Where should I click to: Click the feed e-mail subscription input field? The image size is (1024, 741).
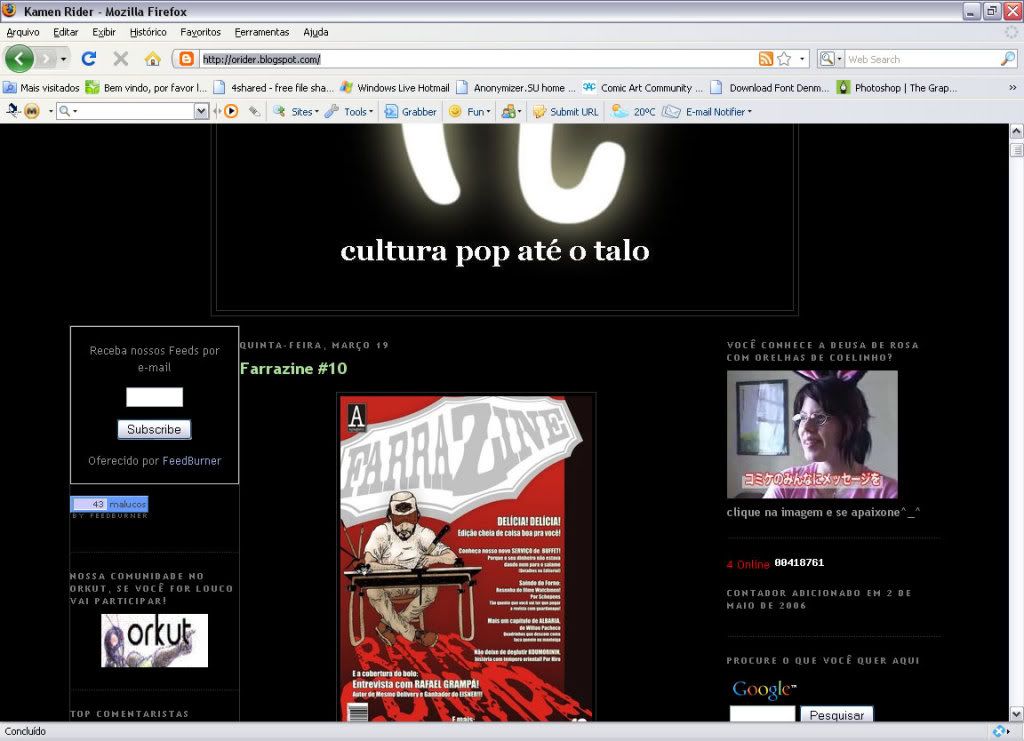(x=154, y=397)
